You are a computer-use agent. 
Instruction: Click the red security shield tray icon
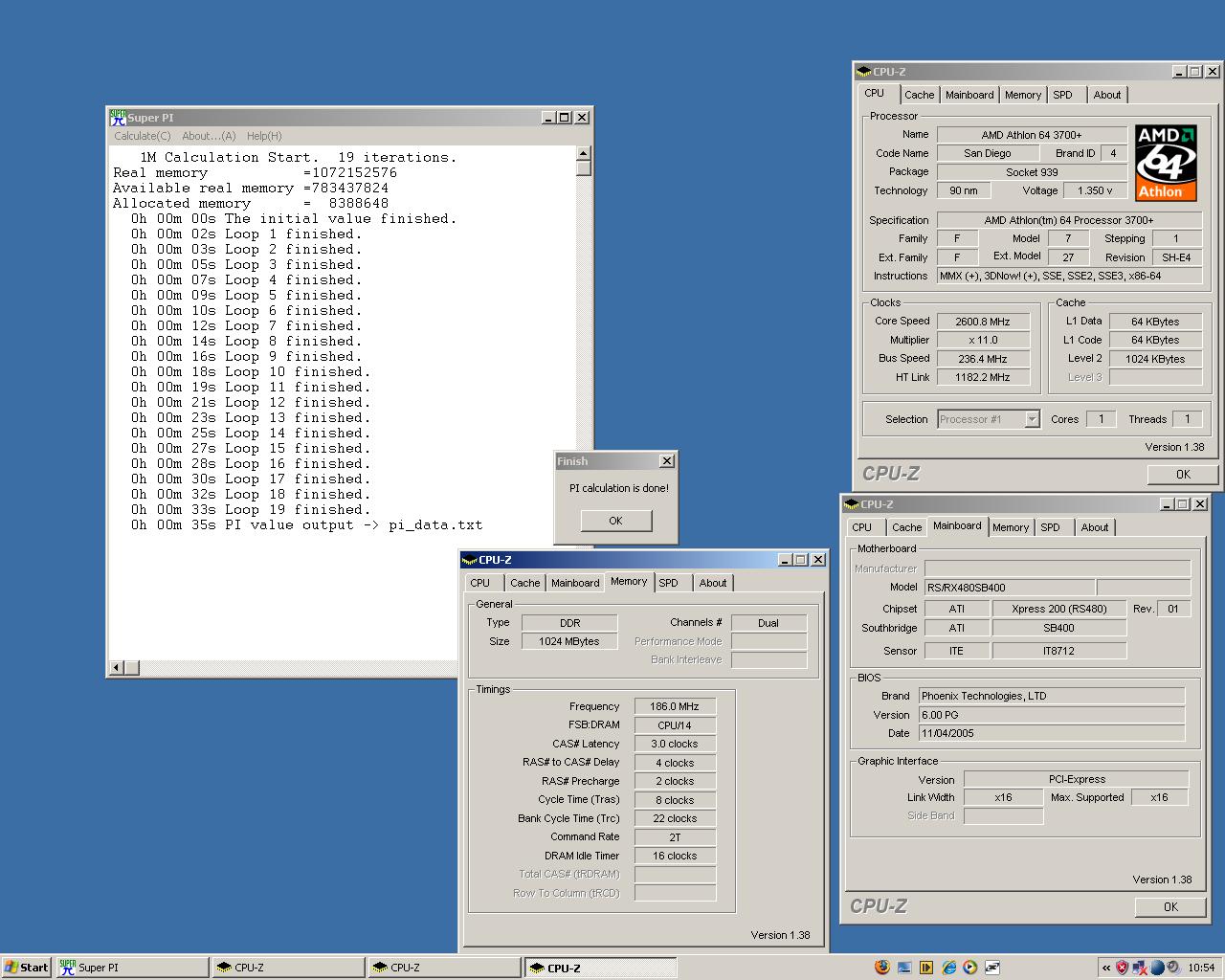click(x=1123, y=968)
